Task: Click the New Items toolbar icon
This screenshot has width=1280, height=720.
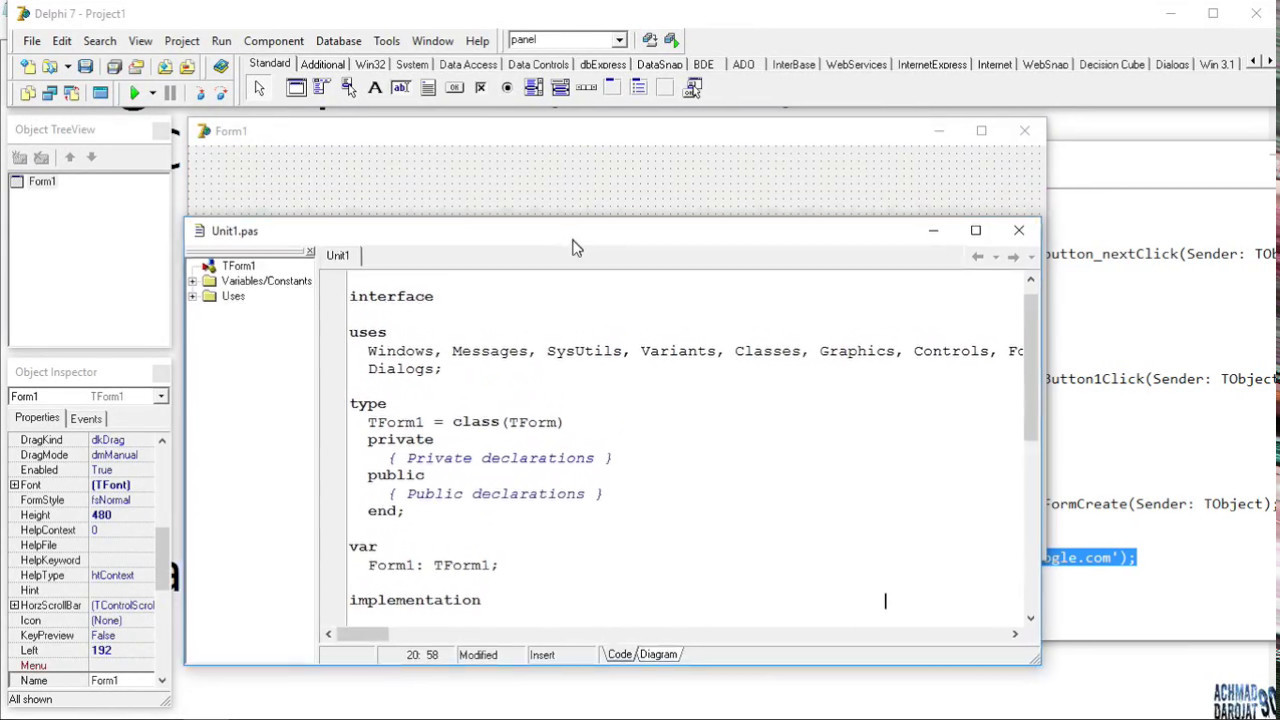Action: click(x=28, y=67)
